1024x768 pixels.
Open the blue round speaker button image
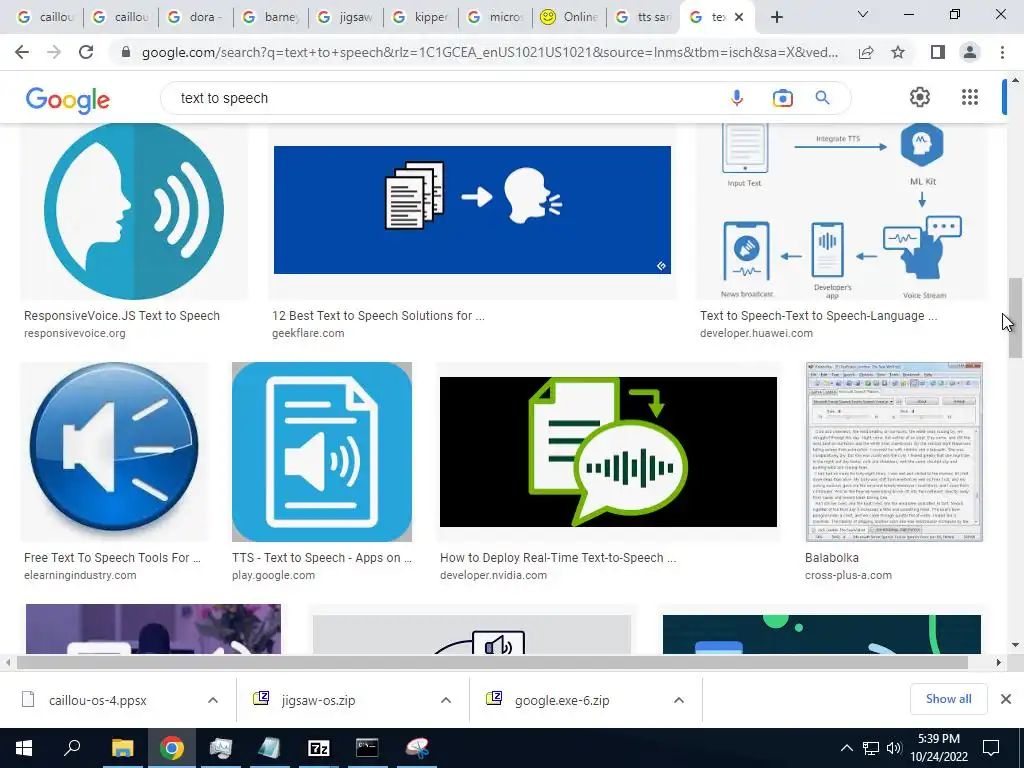click(x=114, y=452)
